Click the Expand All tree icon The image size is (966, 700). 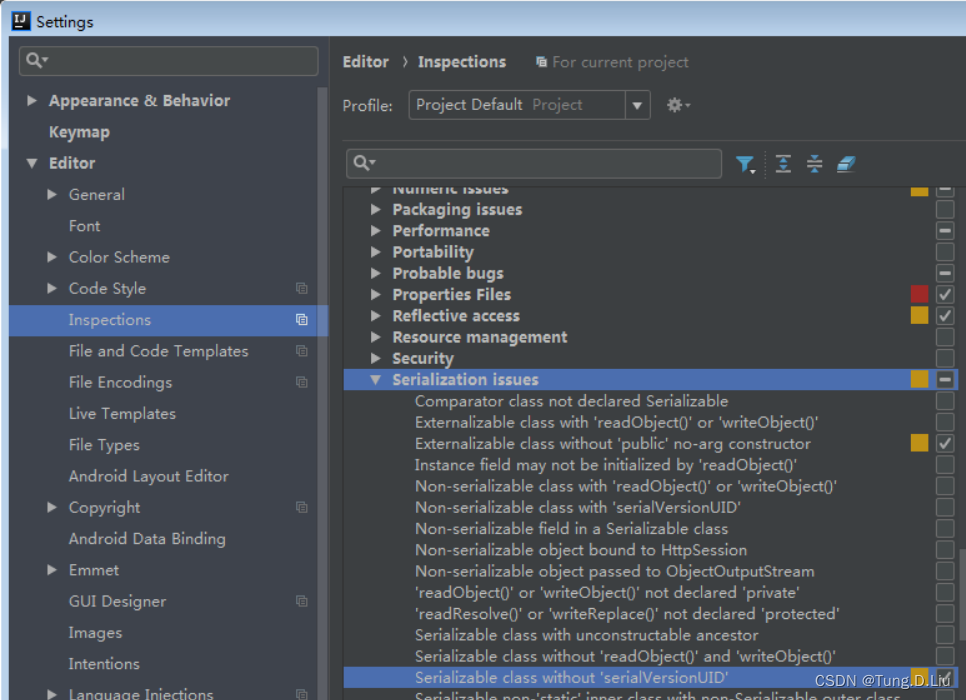783,164
